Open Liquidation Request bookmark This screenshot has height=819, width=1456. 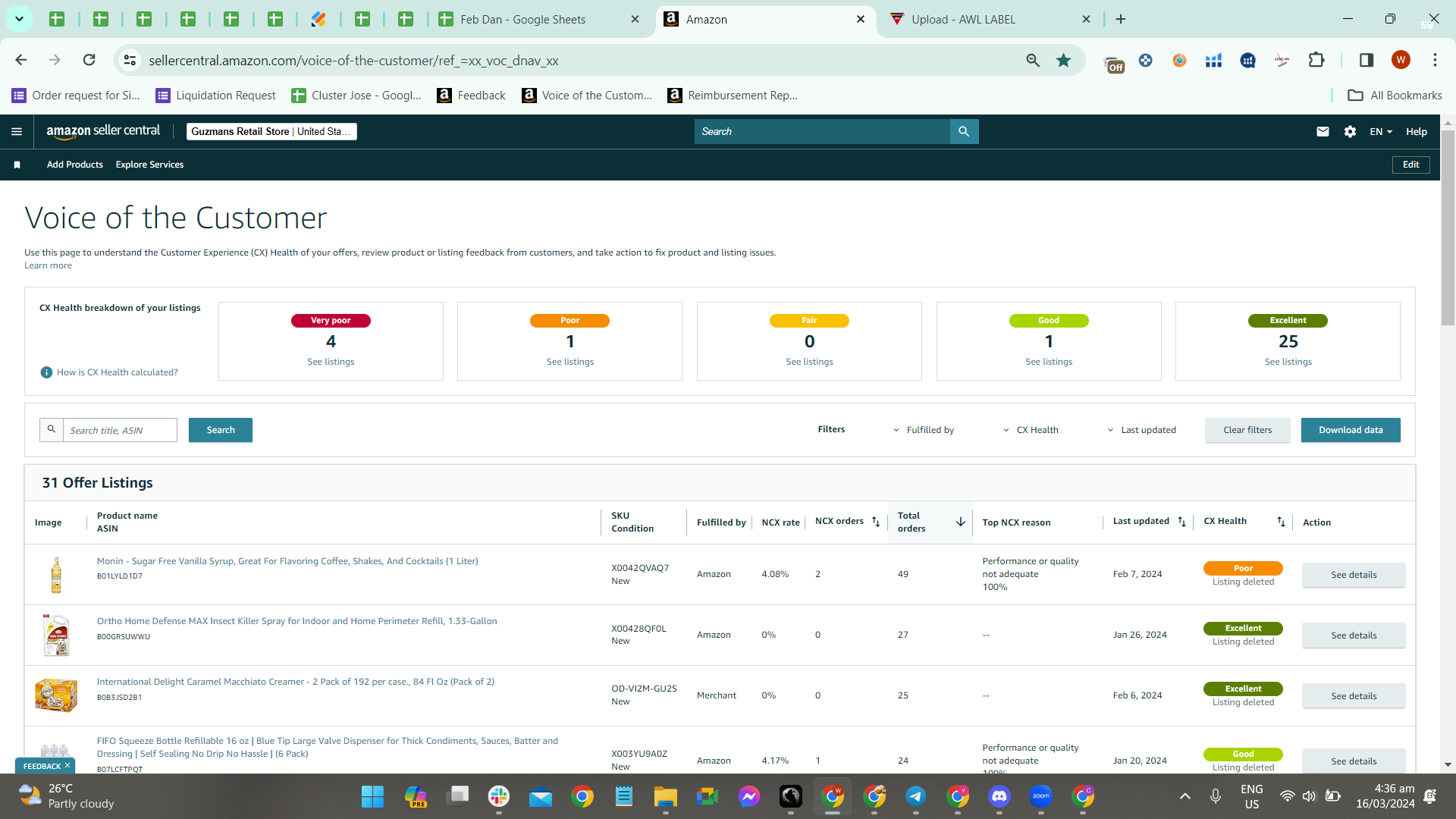pos(216,95)
